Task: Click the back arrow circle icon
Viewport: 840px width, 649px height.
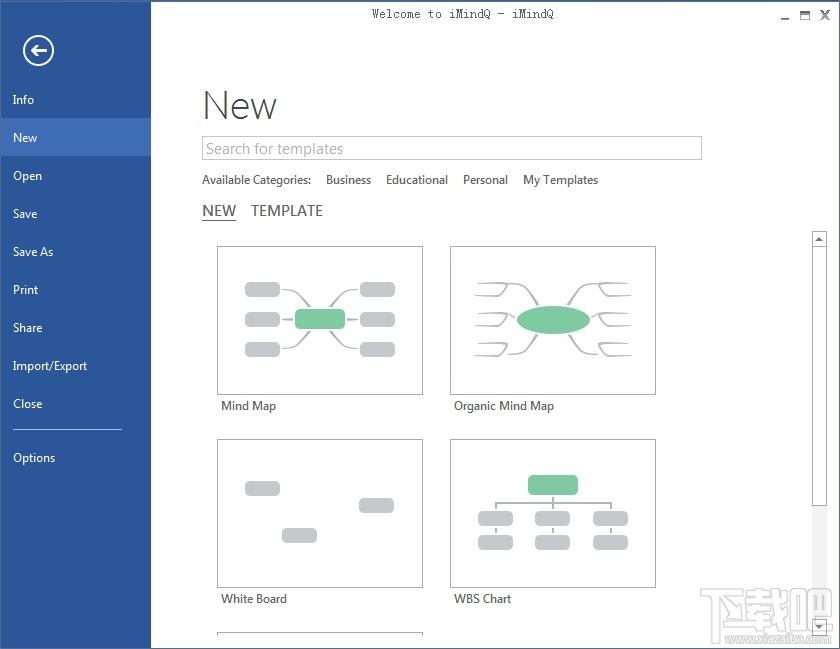Action: click(38, 51)
